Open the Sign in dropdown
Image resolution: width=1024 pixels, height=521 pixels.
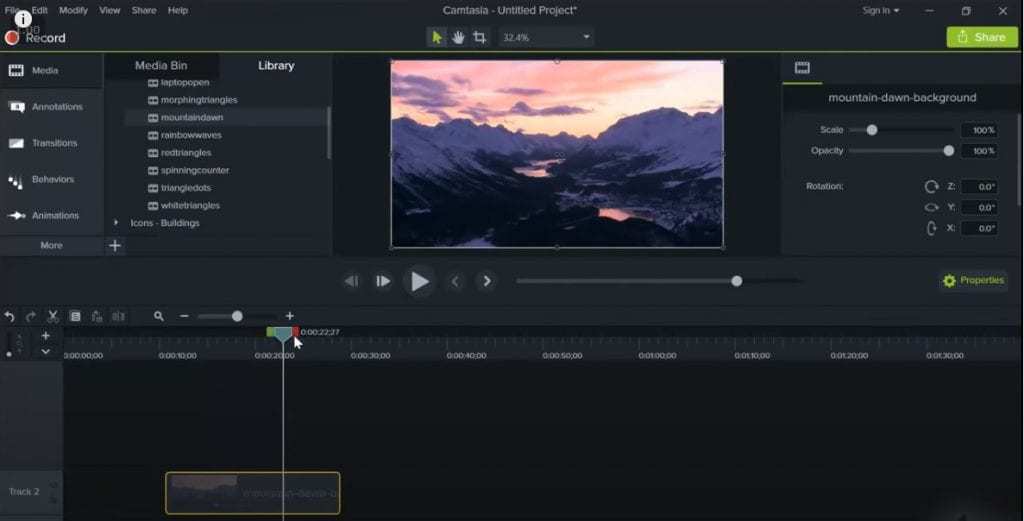(x=880, y=10)
